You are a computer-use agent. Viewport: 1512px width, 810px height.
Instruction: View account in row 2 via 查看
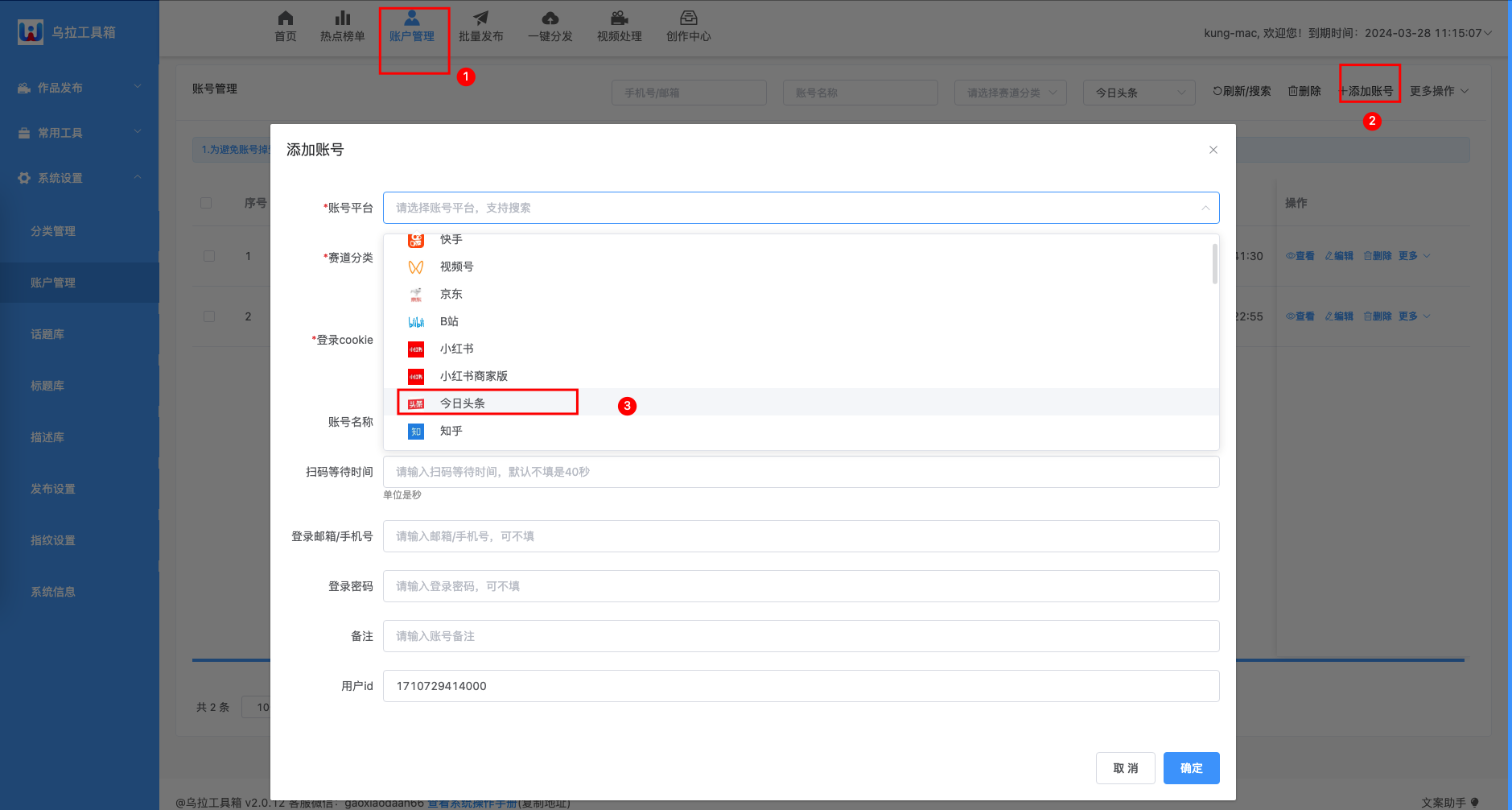1300,316
